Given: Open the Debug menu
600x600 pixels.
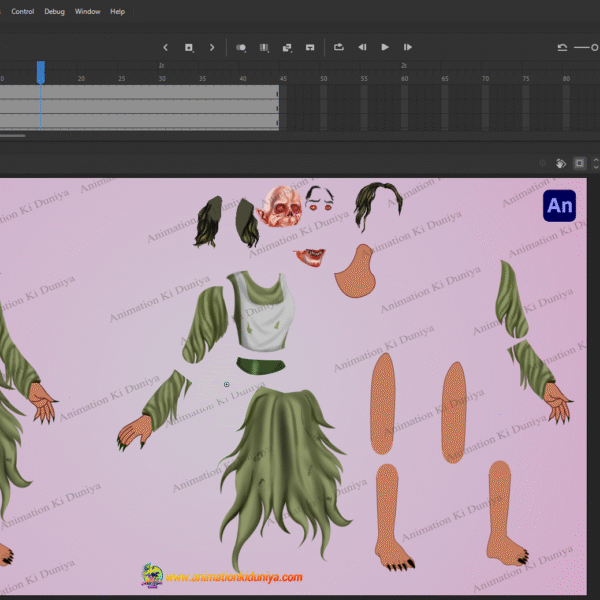Looking at the screenshot, I should coord(54,11).
